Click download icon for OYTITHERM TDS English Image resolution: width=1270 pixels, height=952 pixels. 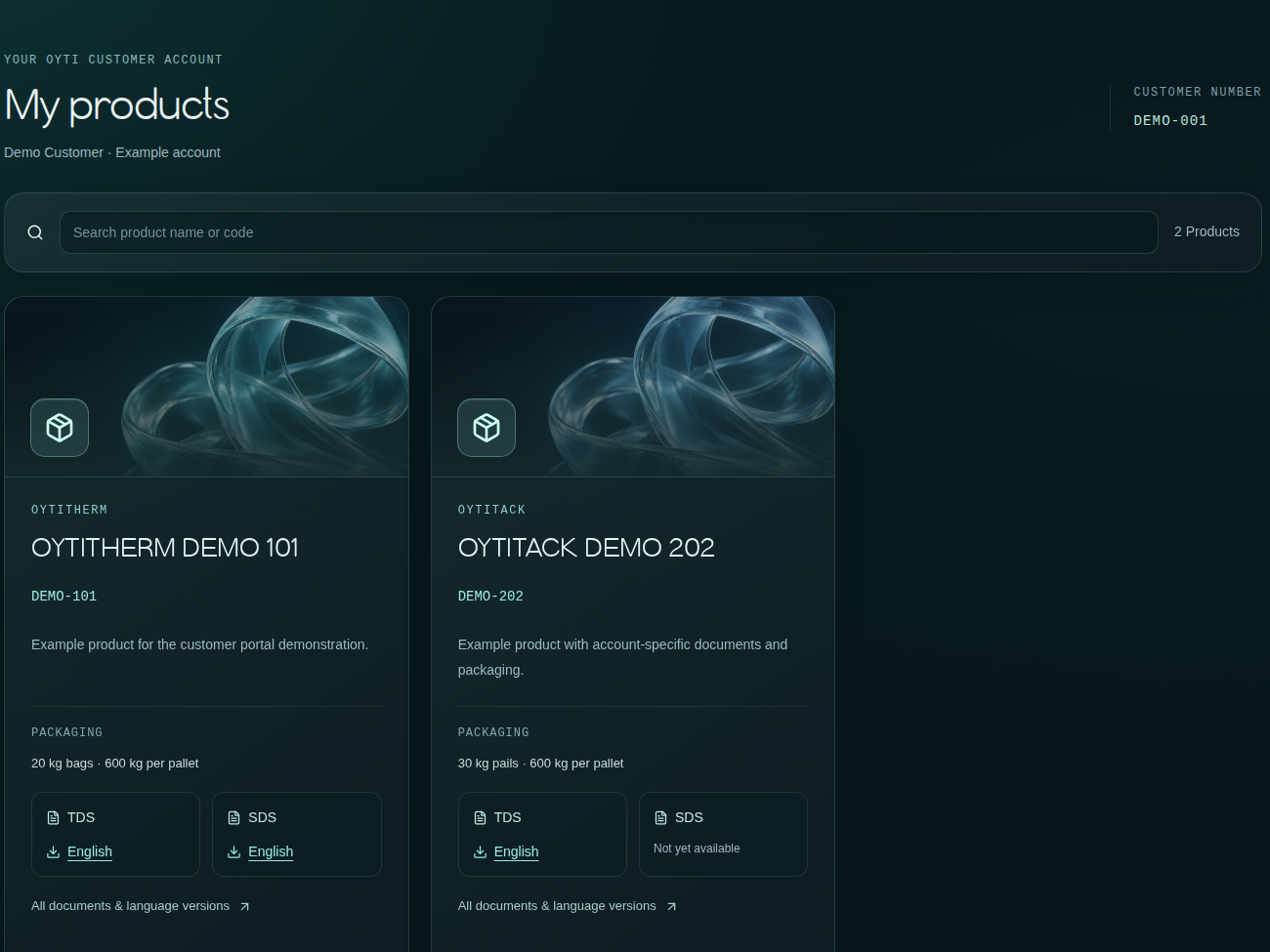(x=54, y=852)
